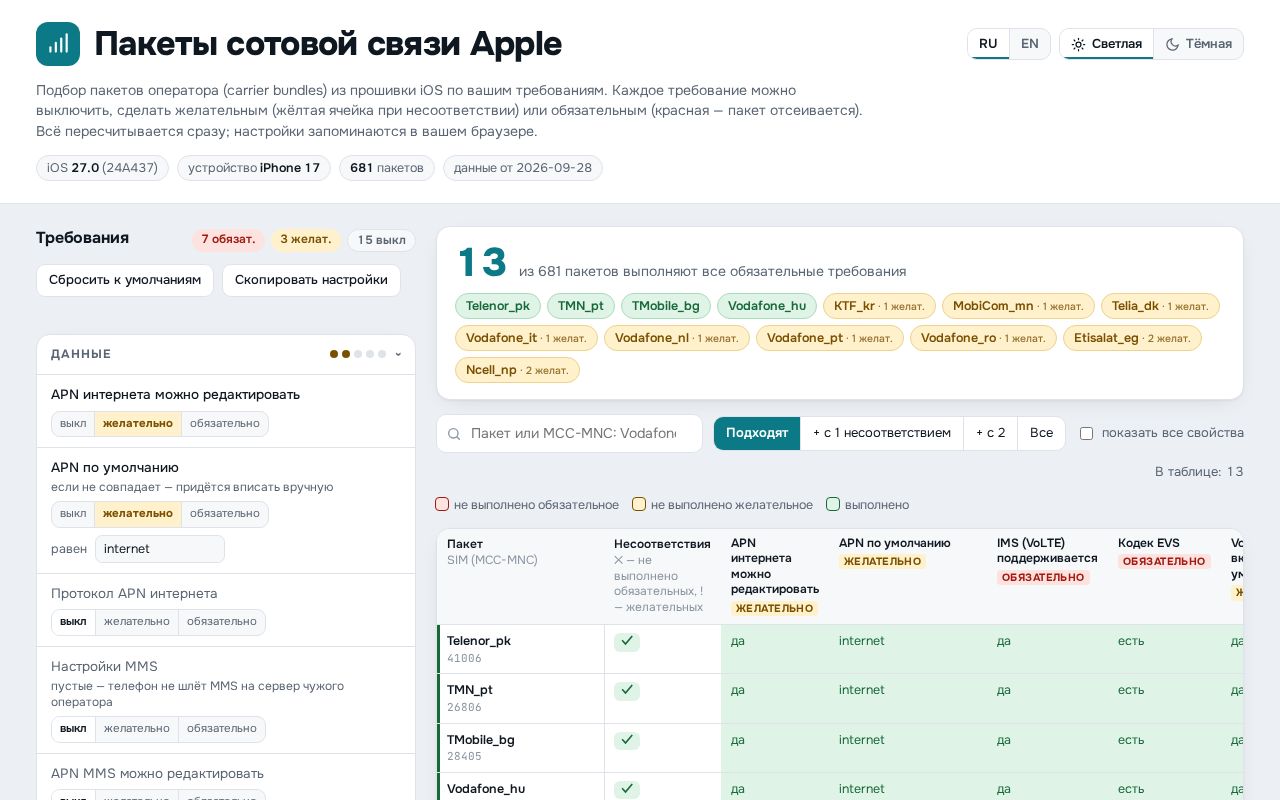Set Настройки MMS to обязательно
Viewport: 1280px width, 800px height.
[222, 729]
